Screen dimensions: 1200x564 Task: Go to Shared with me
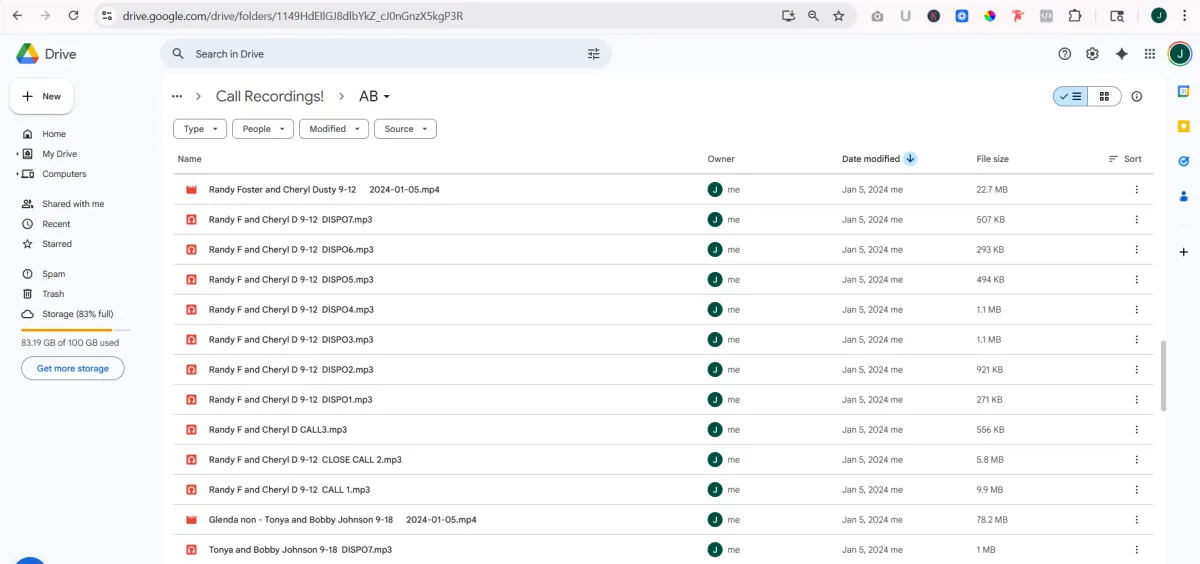(72, 204)
